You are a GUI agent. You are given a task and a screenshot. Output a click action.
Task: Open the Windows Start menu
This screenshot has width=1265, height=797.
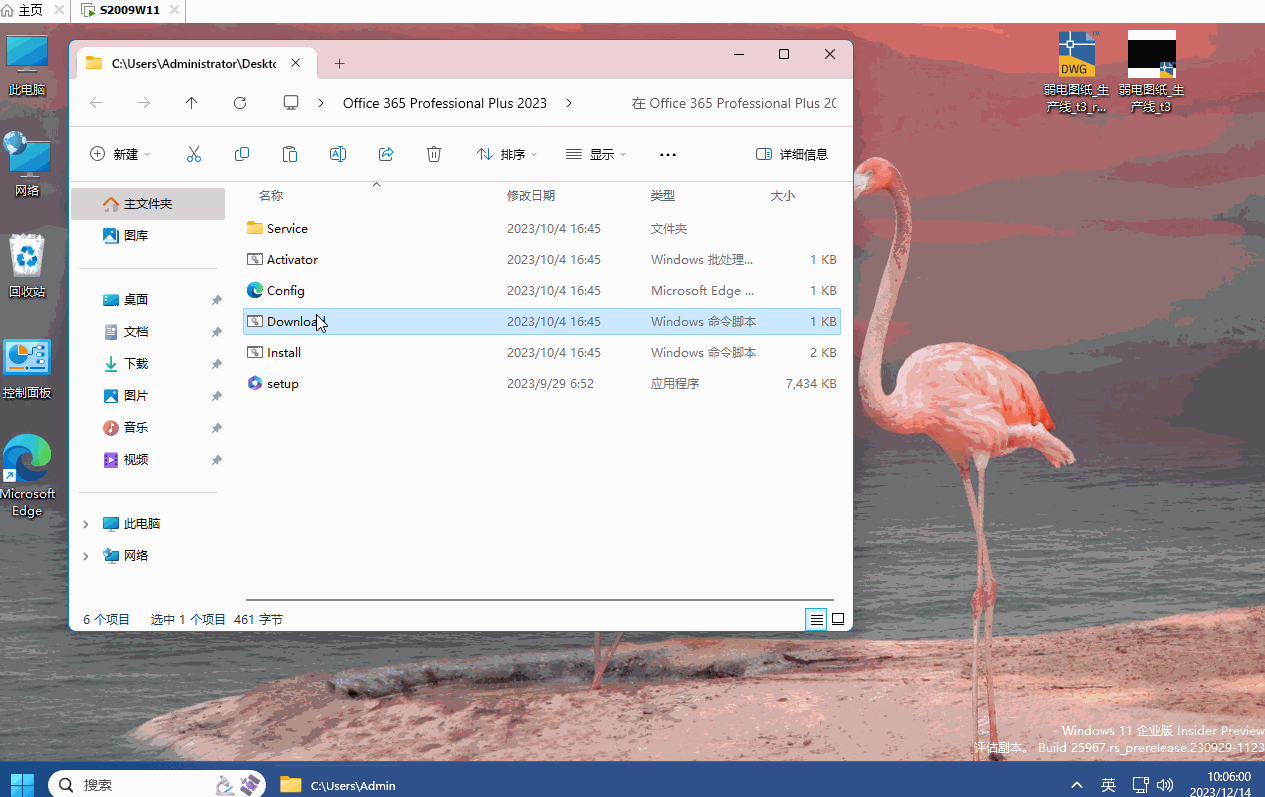(x=22, y=784)
